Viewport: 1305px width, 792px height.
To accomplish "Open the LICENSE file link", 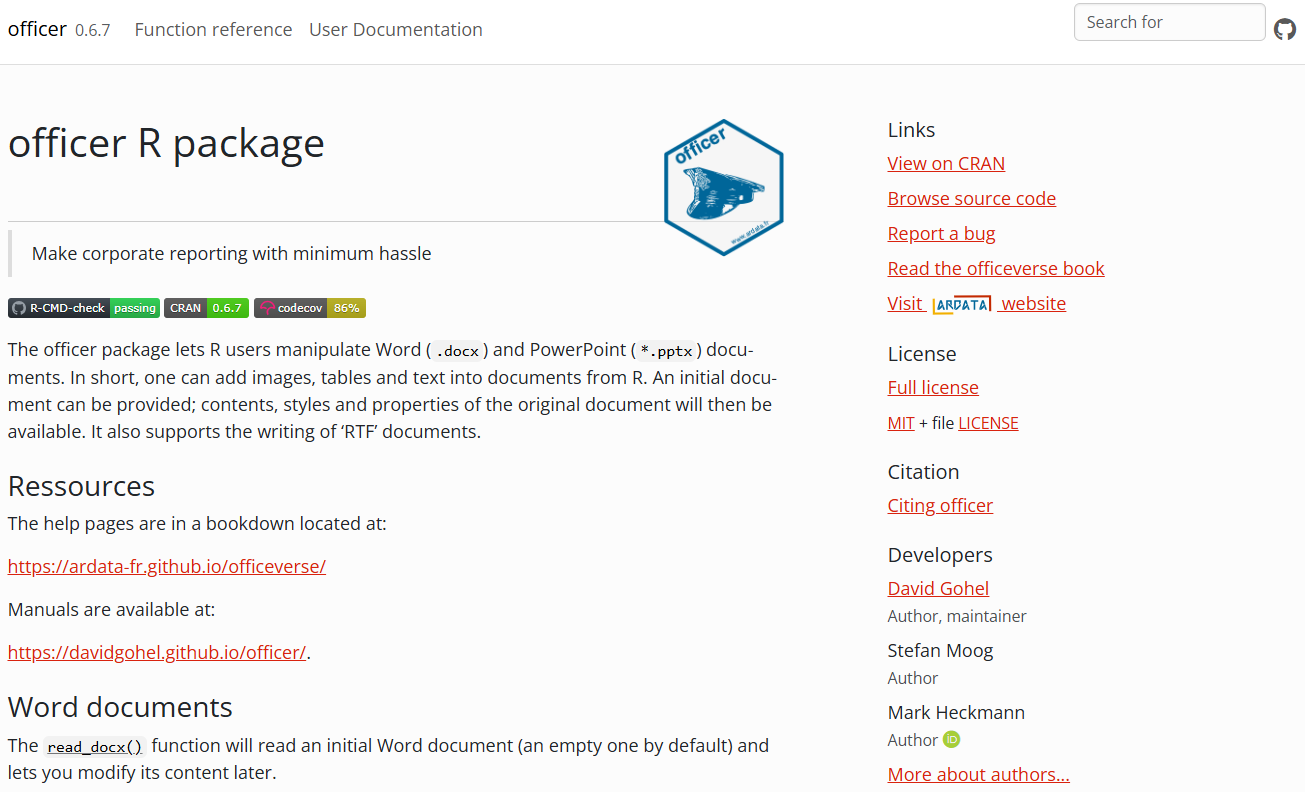I will [988, 423].
